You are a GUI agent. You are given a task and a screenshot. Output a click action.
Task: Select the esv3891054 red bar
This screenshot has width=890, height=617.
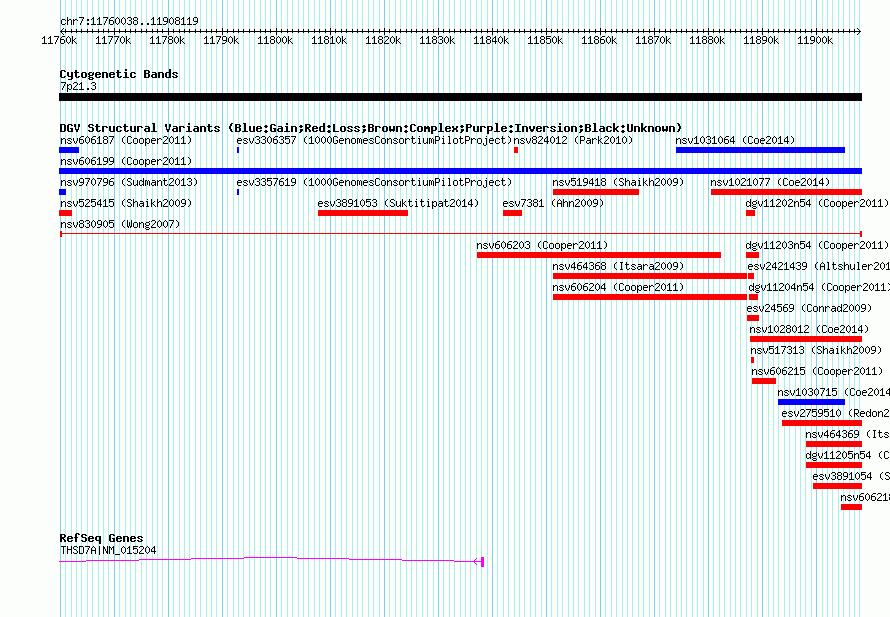click(838, 486)
